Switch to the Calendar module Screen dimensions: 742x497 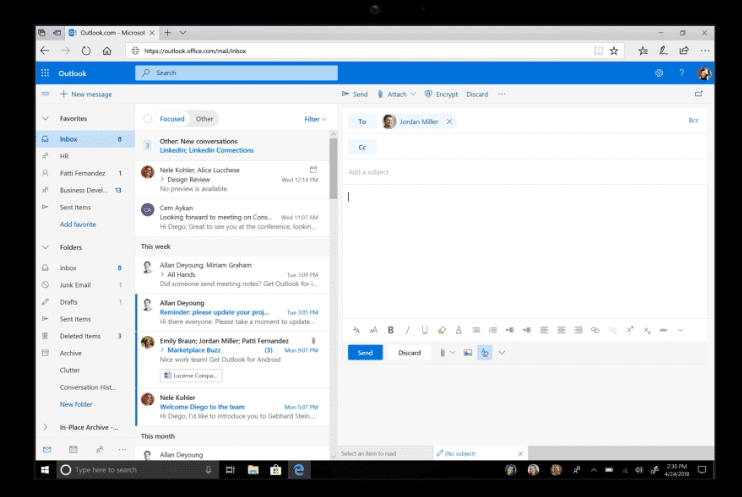[x=73, y=449]
